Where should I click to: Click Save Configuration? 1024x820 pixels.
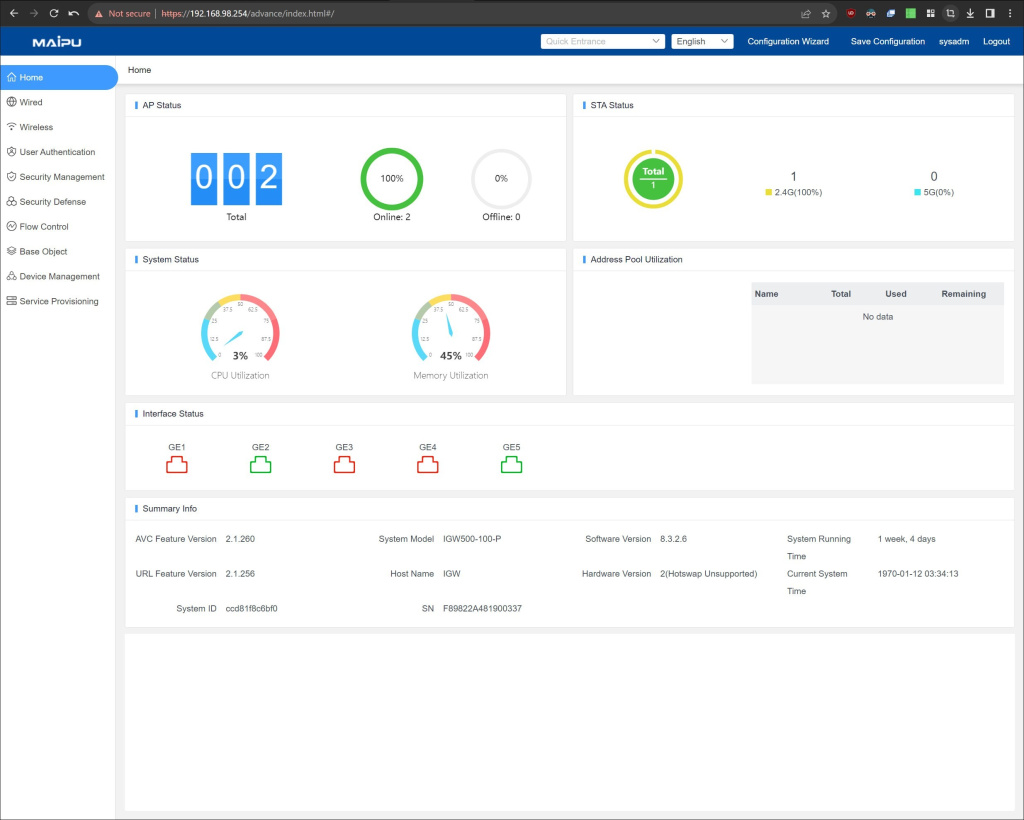pyautogui.click(x=888, y=41)
